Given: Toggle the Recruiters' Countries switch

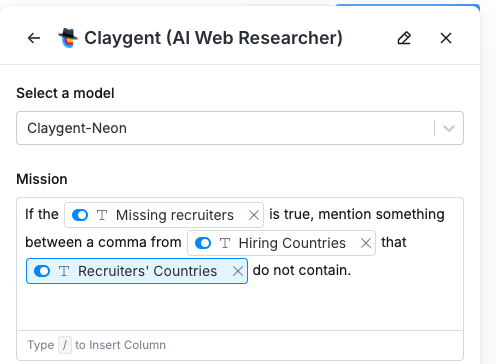Looking at the screenshot, I should coord(42,271).
